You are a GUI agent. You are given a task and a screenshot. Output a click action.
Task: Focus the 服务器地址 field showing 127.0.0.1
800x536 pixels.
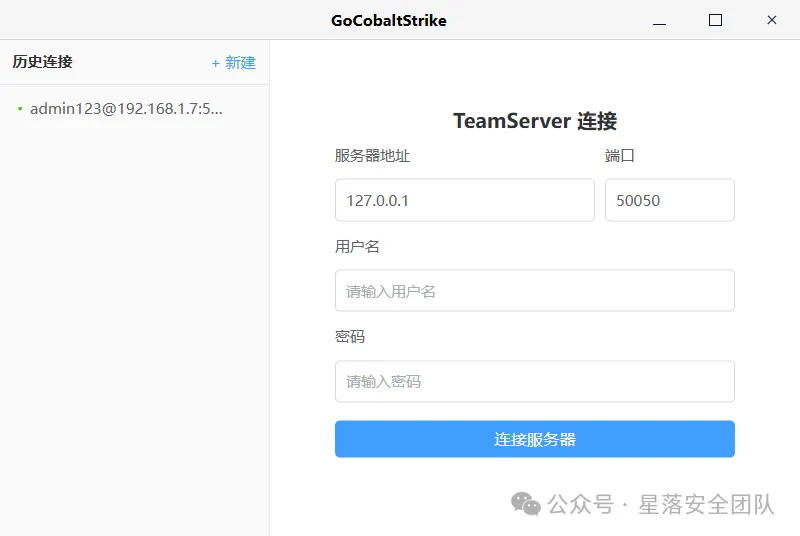[465, 200]
